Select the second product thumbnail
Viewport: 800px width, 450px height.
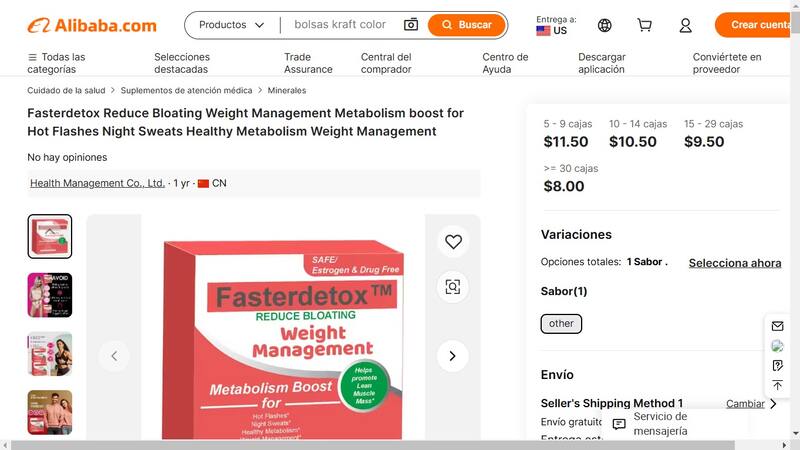[x=49, y=295]
